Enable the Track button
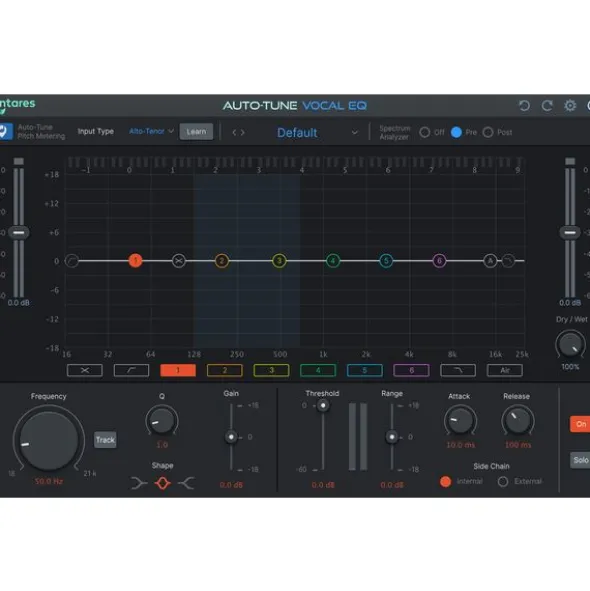The image size is (590, 591). [x=105, y=439]
